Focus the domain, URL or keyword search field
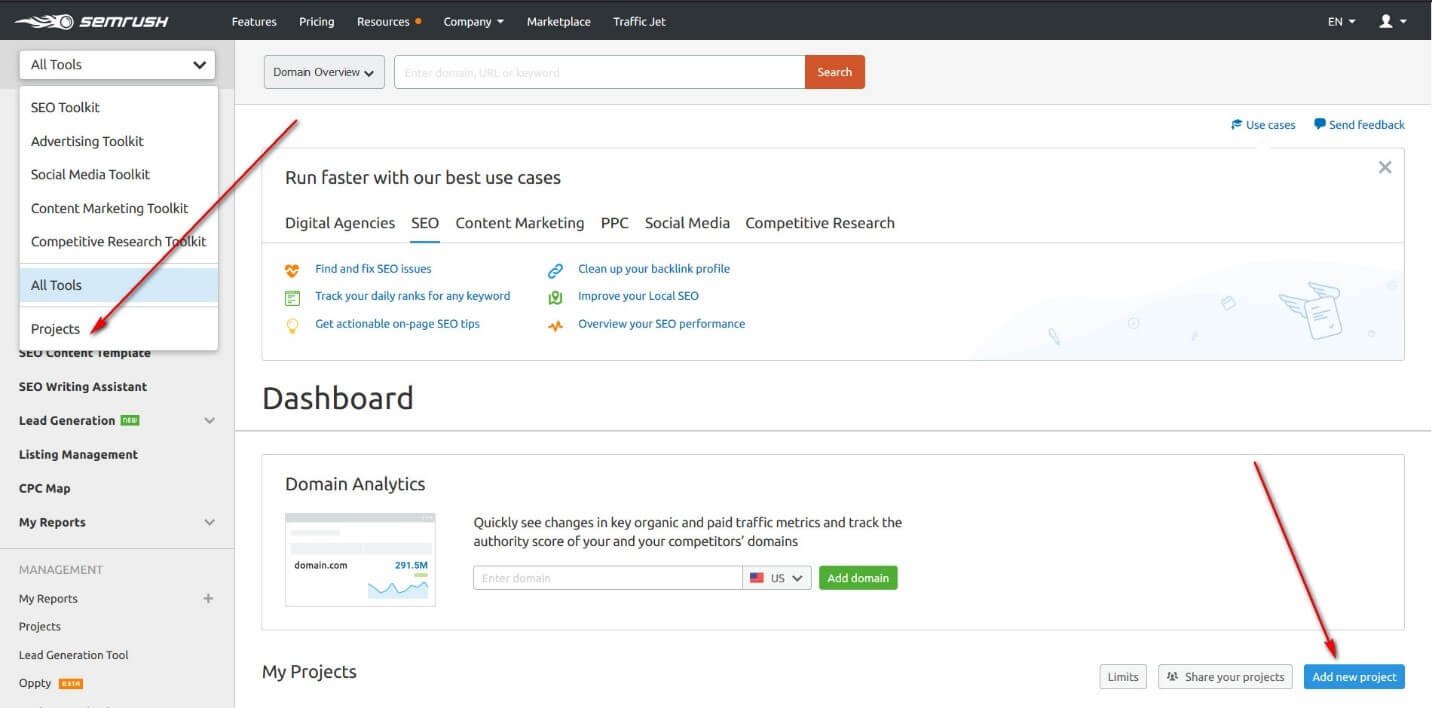This screenshot has height=708, width=1432. (x=600, y=72)
